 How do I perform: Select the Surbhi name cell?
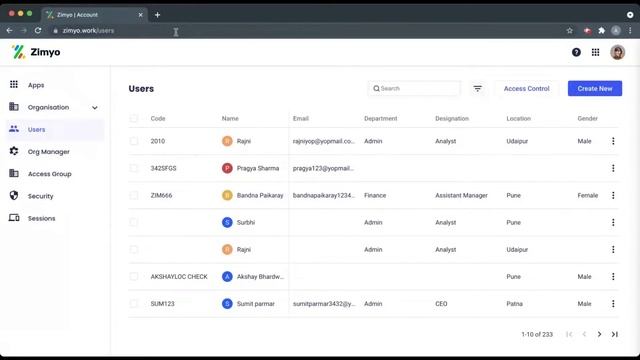(246, 222)
